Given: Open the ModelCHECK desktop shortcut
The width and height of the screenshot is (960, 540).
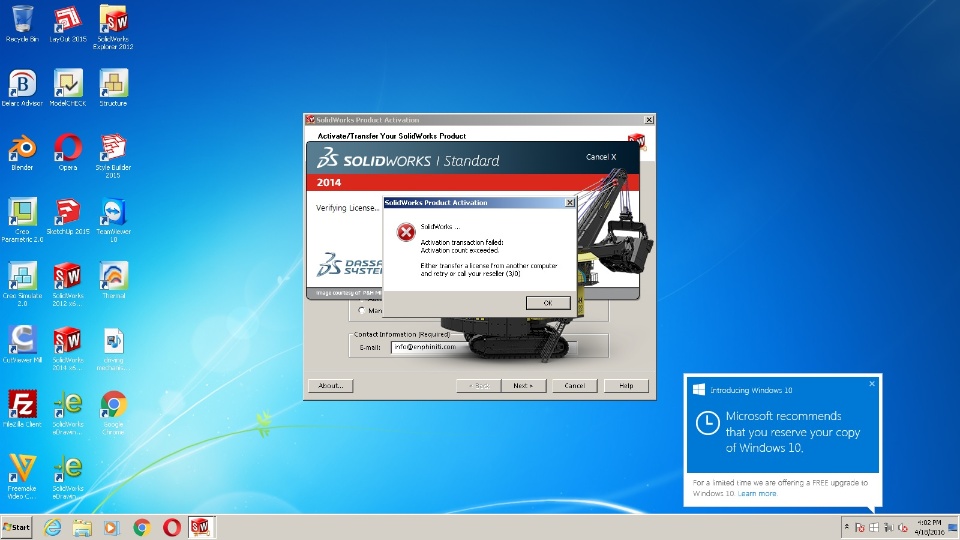Looking at the screenshot, I should (68, 88).
